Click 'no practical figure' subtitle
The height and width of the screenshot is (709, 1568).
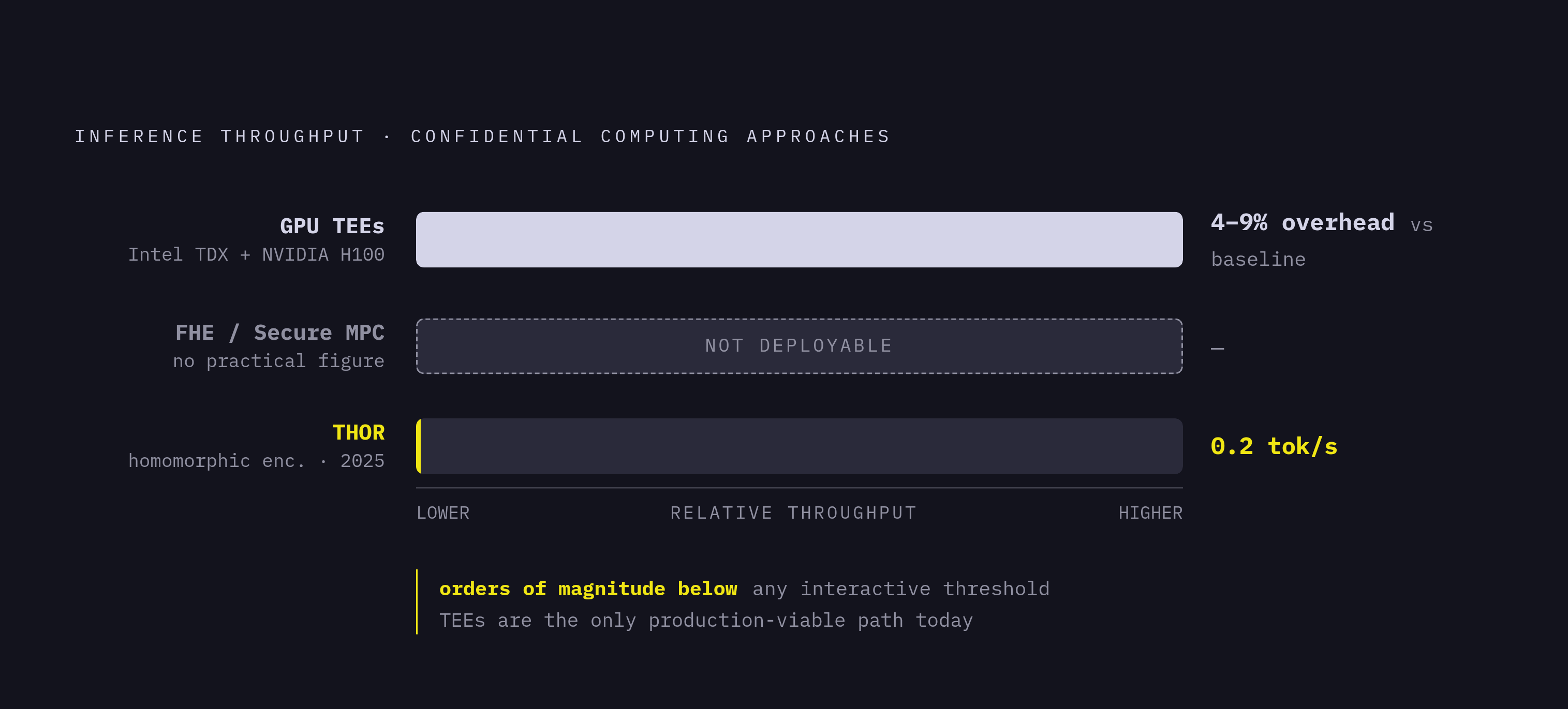pos(279,361)
